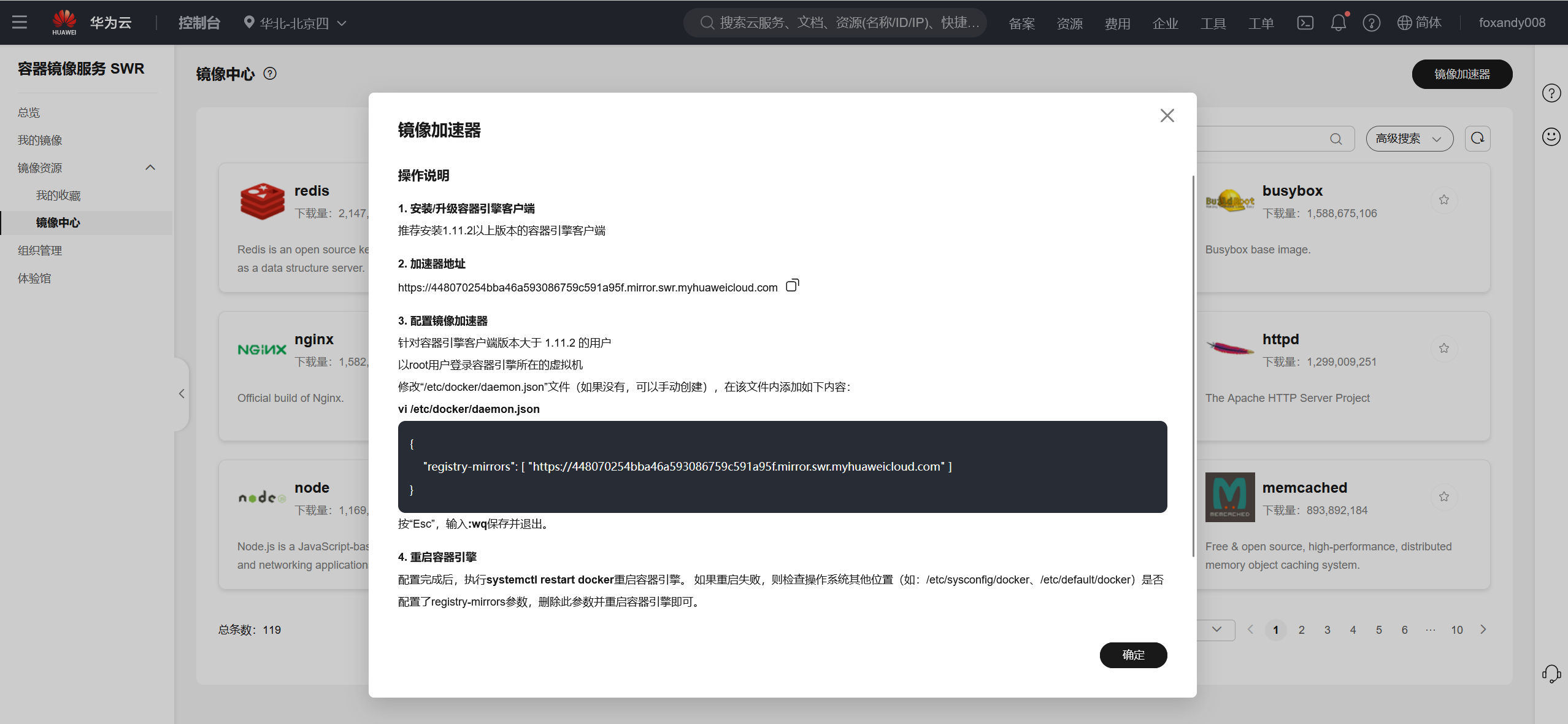Go to the next page
This screenshot has width=1568, height=724.
[x=1483, y=630]
